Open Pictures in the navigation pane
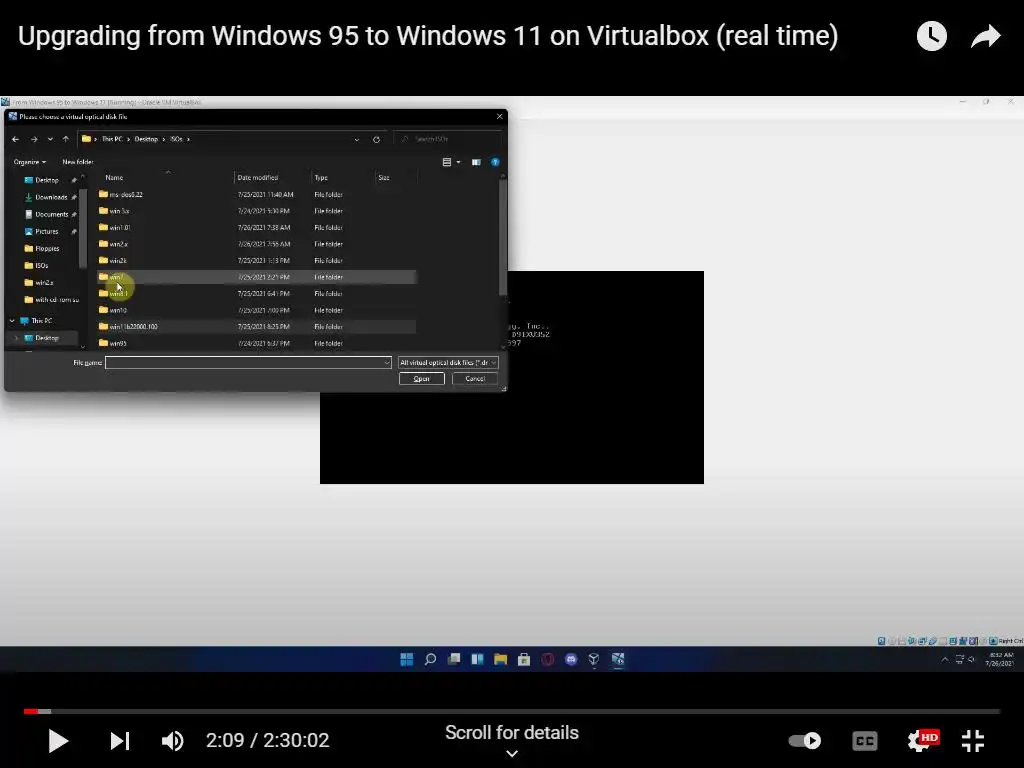This screenshot has height=768, width=1024. click(x=46, y=231)
